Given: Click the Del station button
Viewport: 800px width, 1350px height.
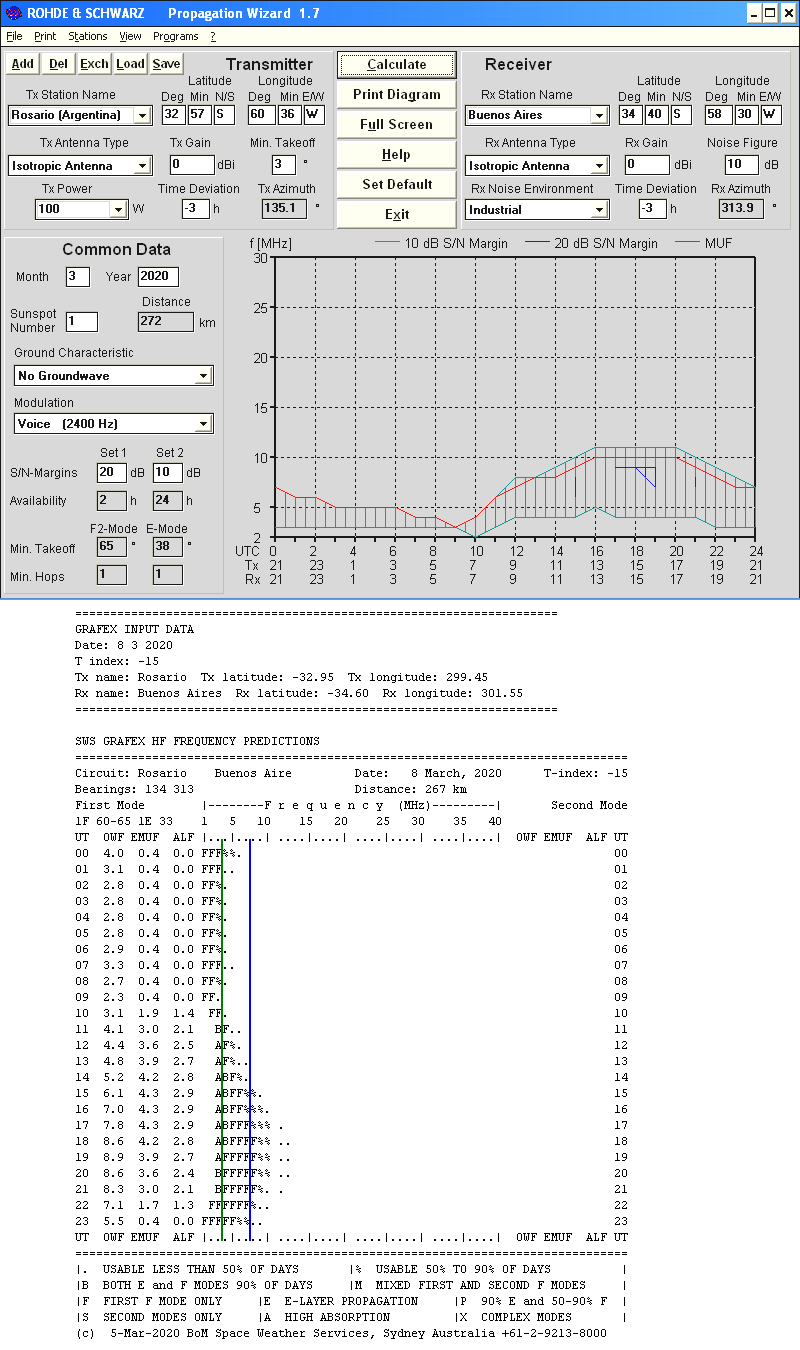Looking at the screenshot, I should (59, 64).
